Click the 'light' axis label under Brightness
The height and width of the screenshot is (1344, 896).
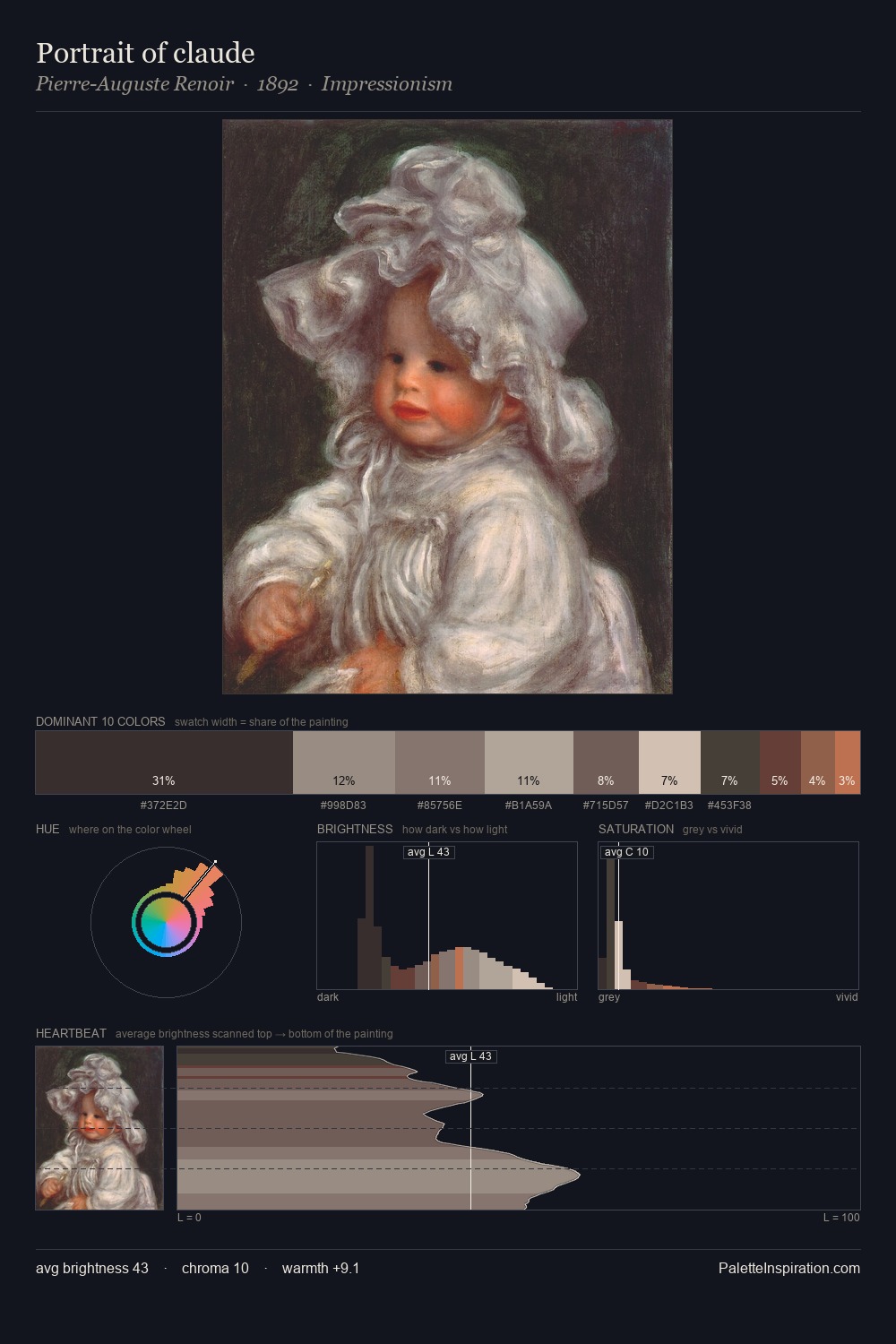tap(566, 997)
